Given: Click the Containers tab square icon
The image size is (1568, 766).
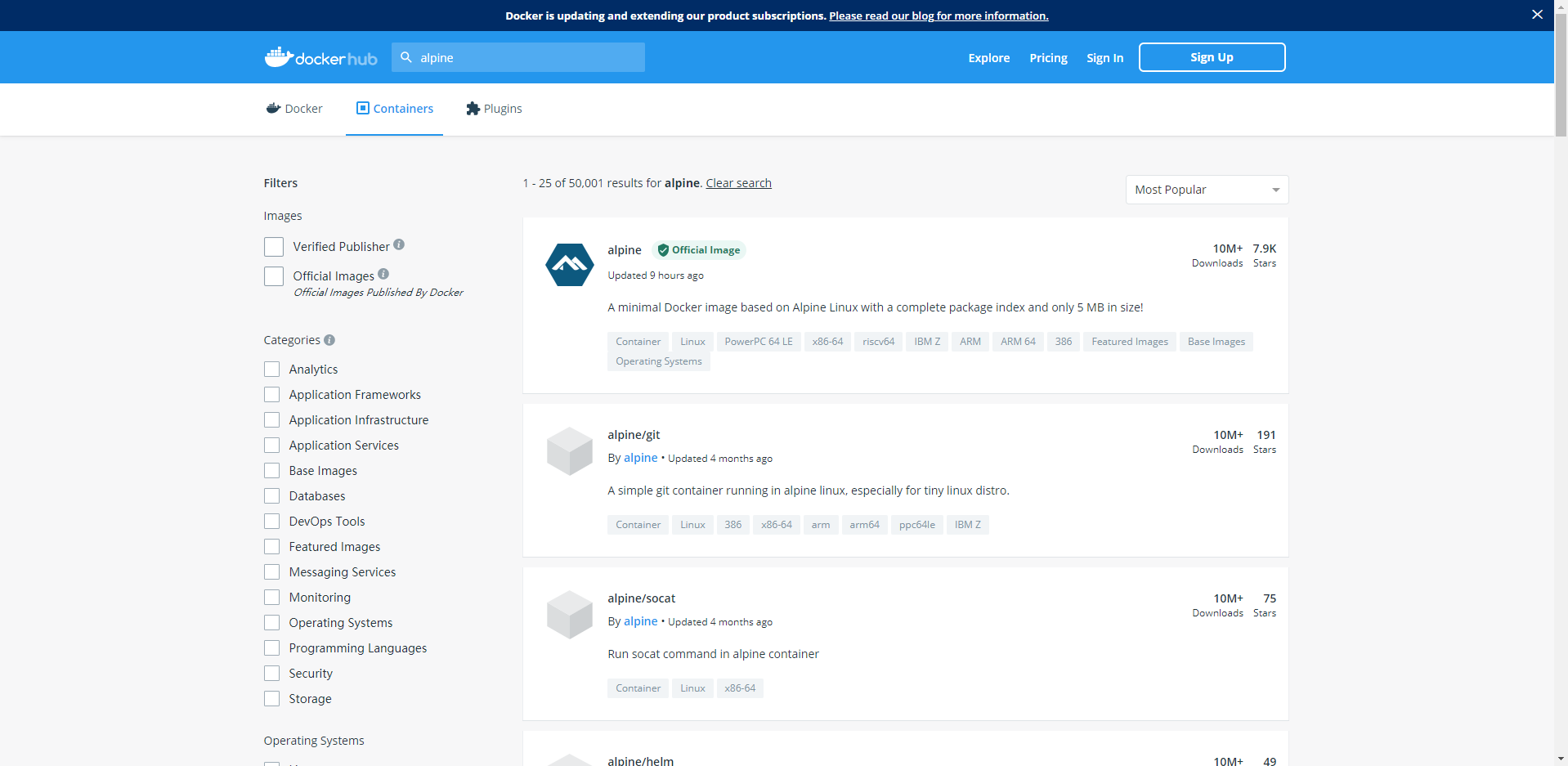Looking at the screenshot, I should tap(363, 108).
